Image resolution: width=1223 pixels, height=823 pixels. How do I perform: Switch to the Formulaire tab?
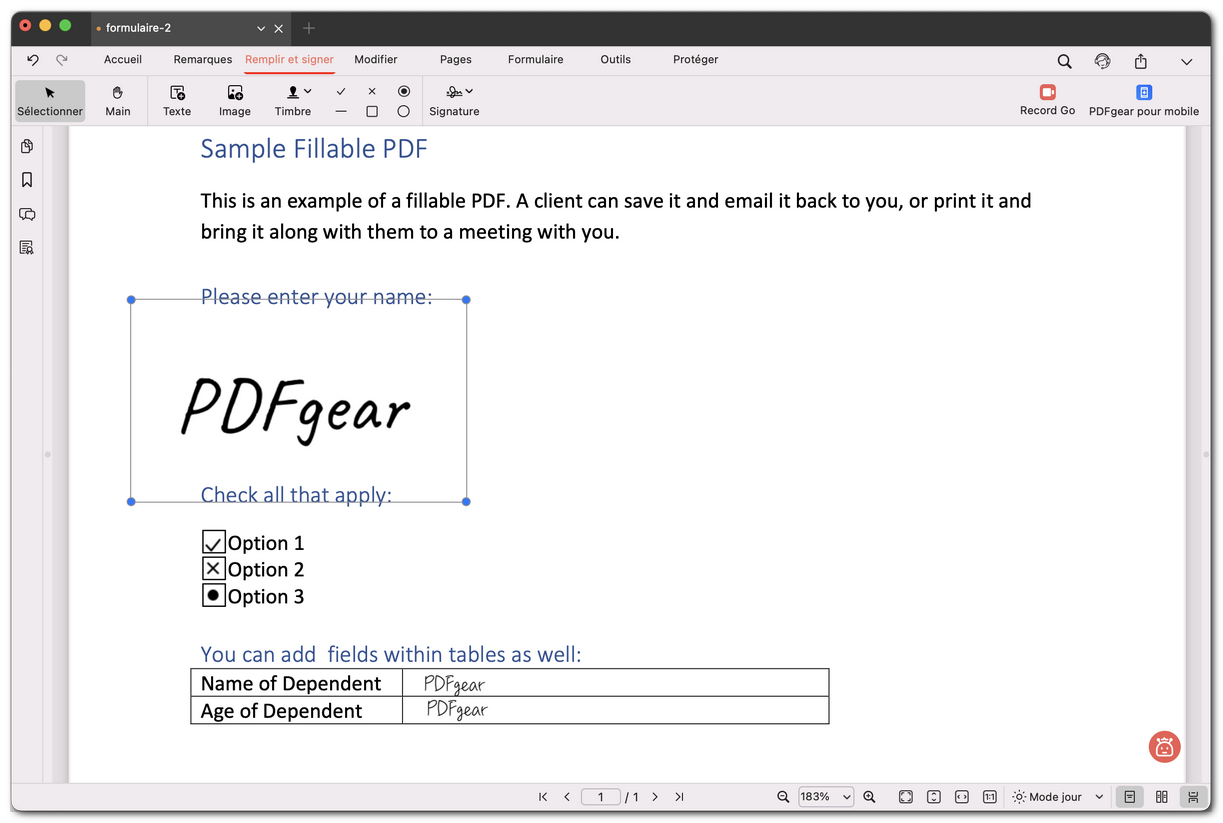pyautogui.click(x=535, y=60)
